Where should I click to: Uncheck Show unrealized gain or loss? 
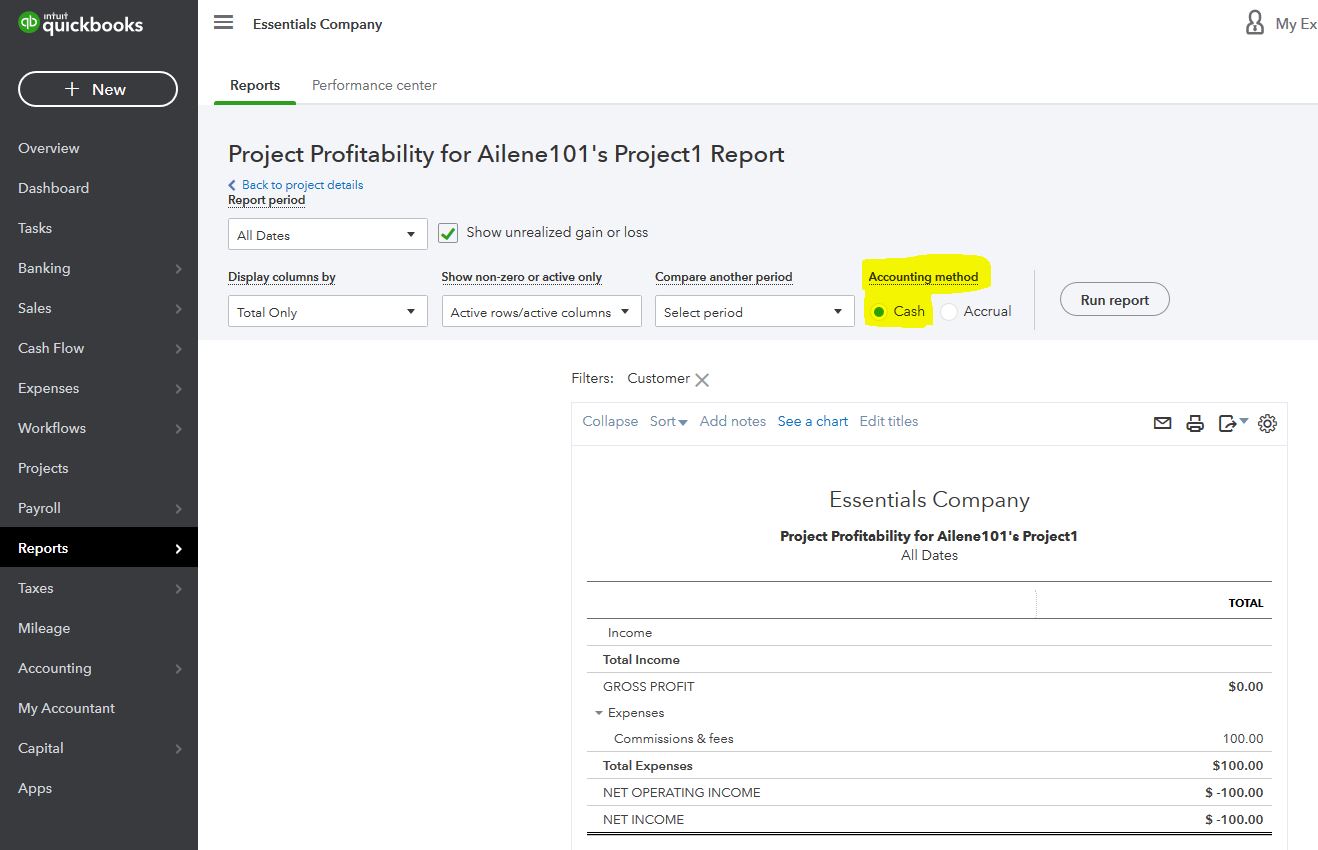tap(447, 232)
